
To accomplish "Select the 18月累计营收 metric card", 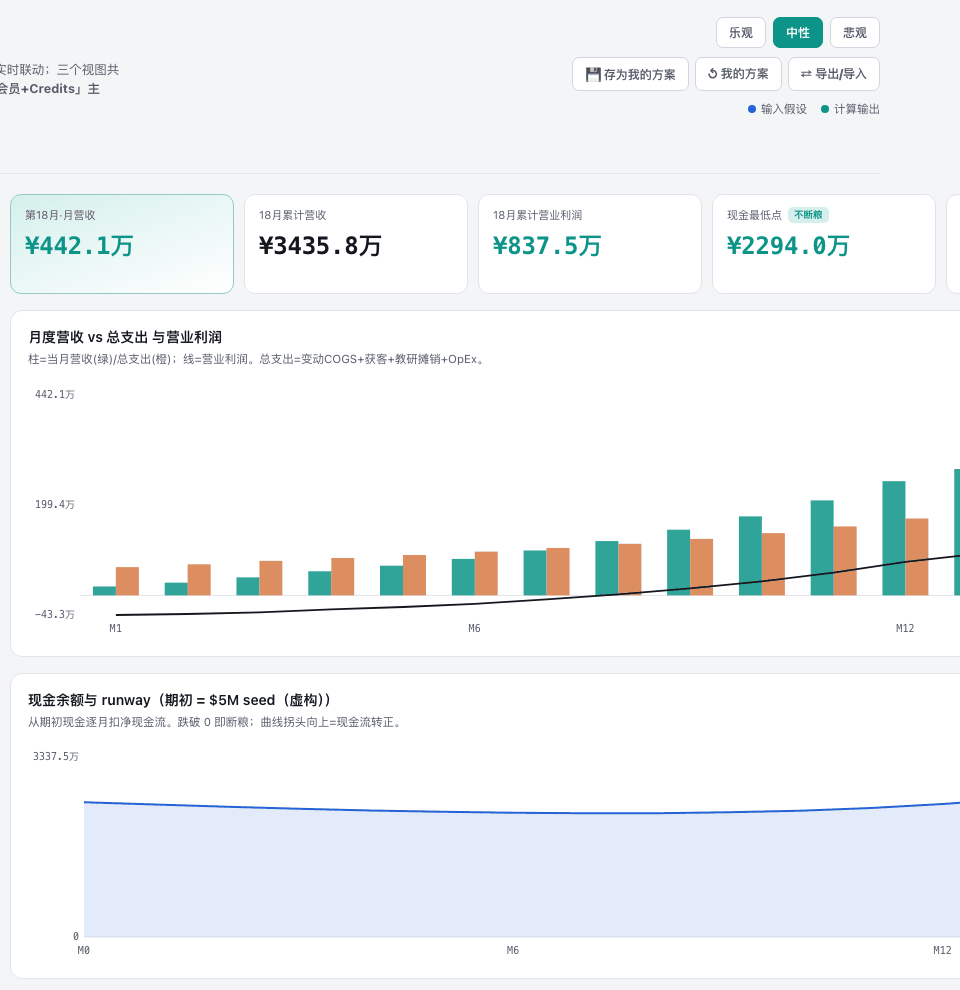I will click(x=356, y=244).
